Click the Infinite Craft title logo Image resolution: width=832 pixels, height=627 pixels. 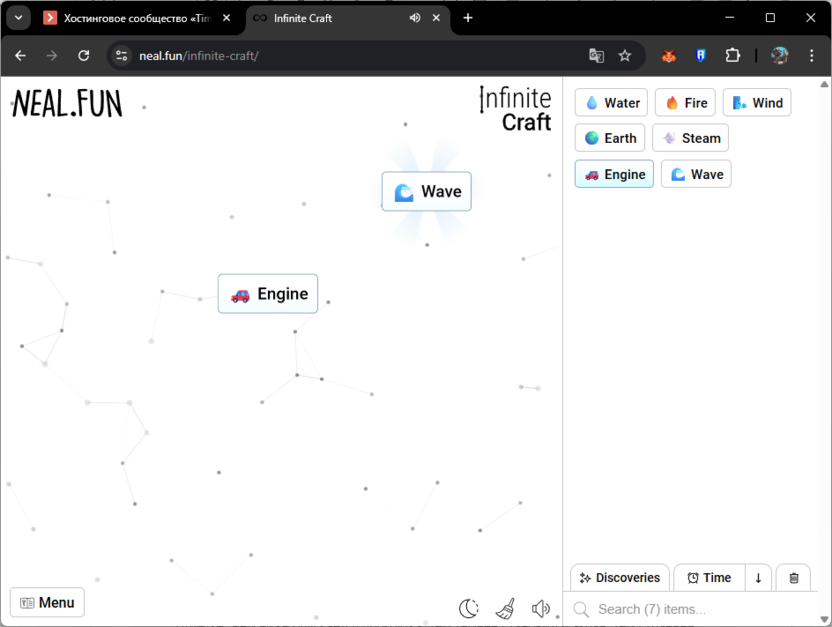coord(515,109)
